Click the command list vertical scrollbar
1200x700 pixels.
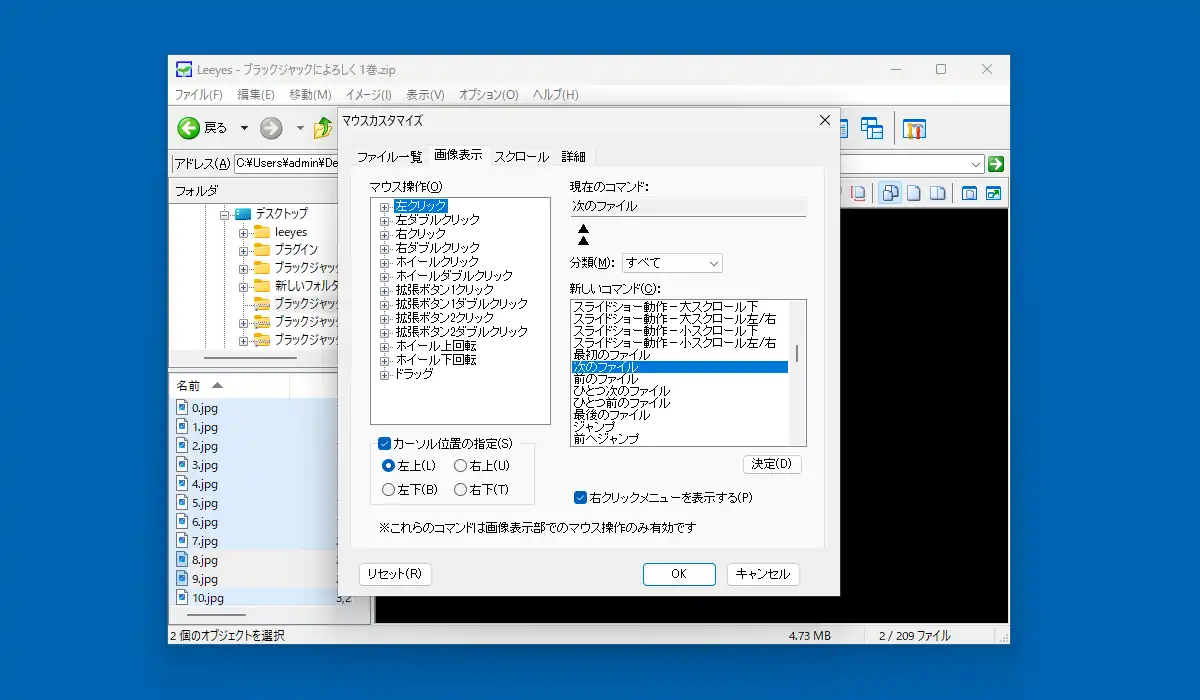tap(797, 372)
